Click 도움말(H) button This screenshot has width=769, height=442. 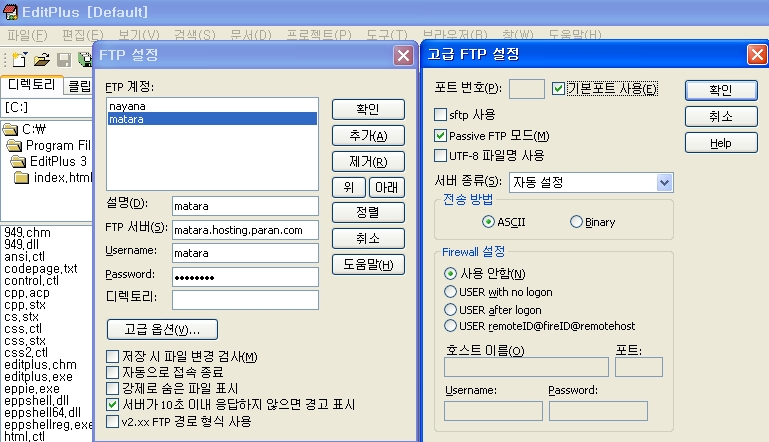coord(368,264)
